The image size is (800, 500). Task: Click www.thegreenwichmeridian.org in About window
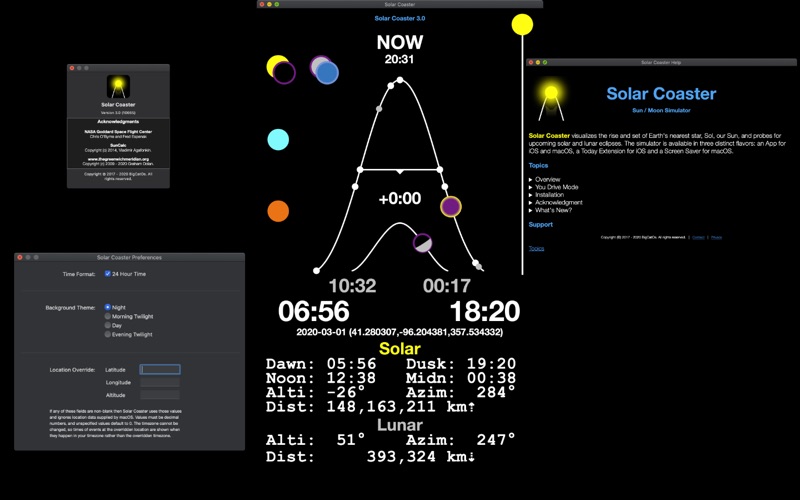pos(118,159)
